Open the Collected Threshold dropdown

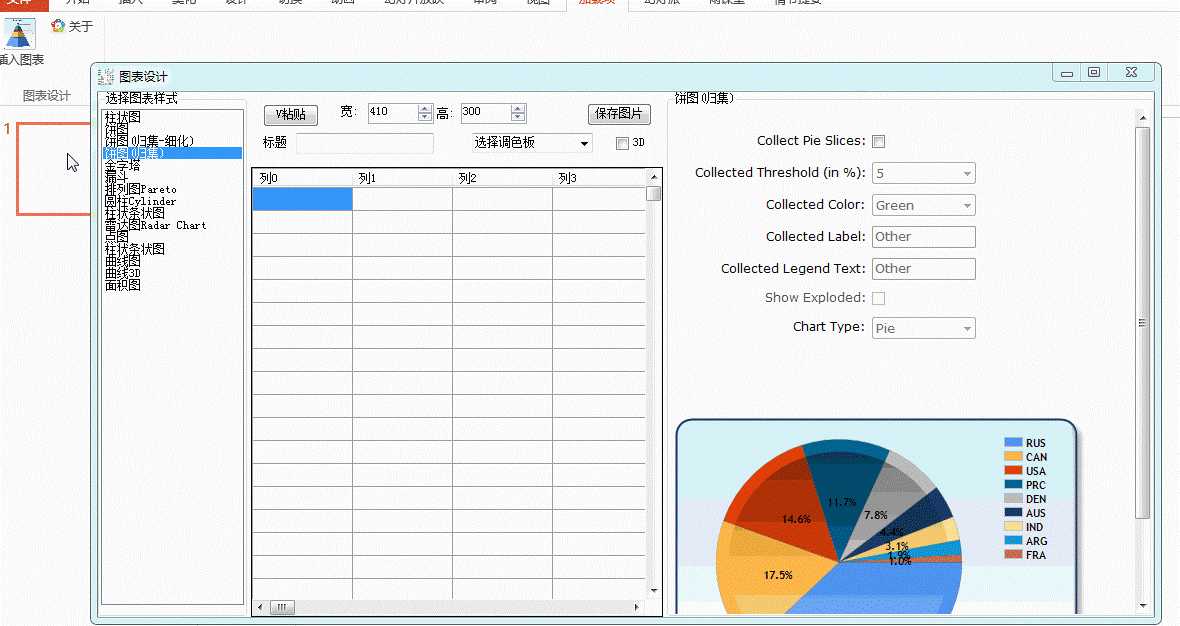tap(924, 173)
